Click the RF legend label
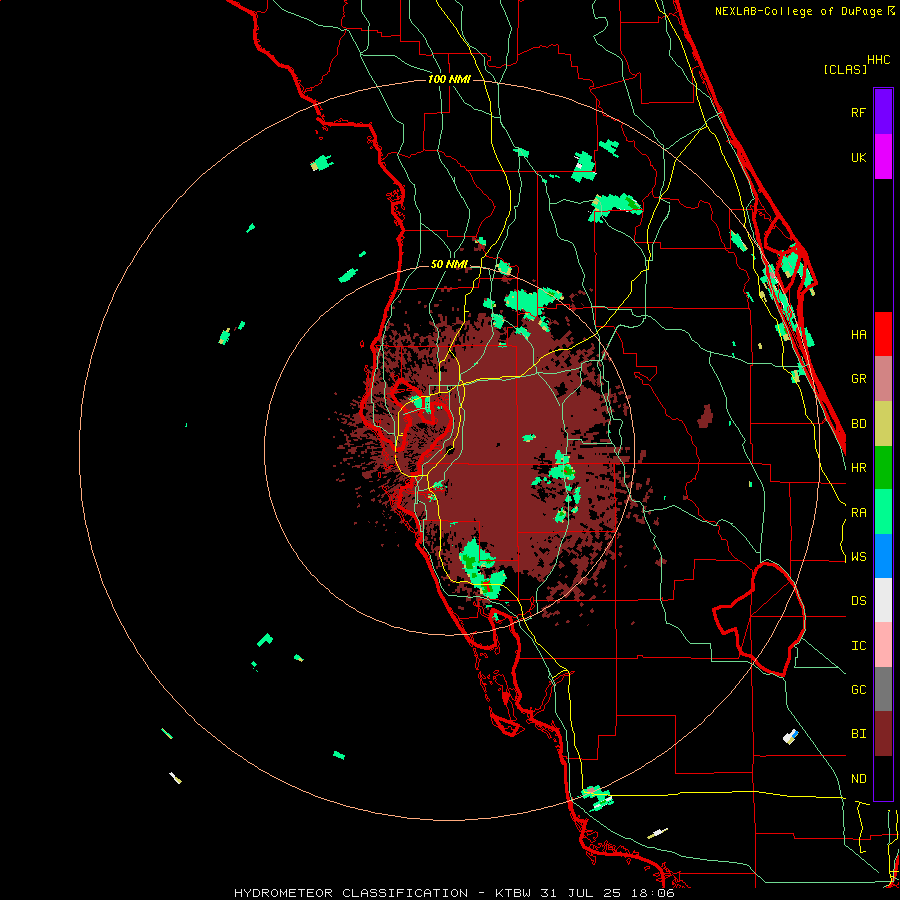This screenshot has height=900, width=900. tap(859, 112)
